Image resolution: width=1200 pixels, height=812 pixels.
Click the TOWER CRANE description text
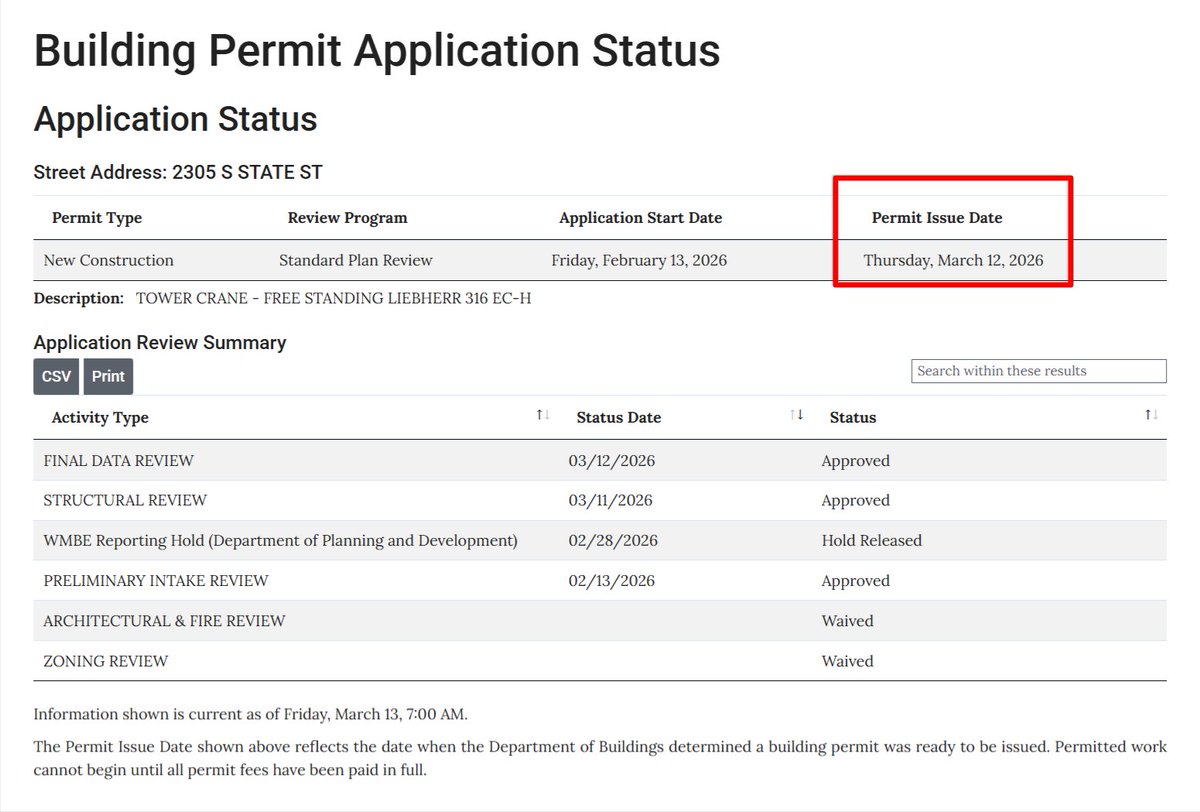(x=333, y=298)
